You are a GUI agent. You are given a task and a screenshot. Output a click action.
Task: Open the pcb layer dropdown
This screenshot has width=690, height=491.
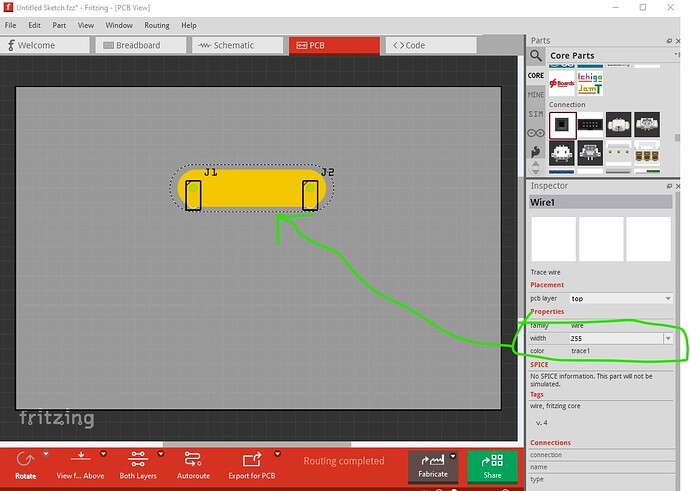coord(621,298)
